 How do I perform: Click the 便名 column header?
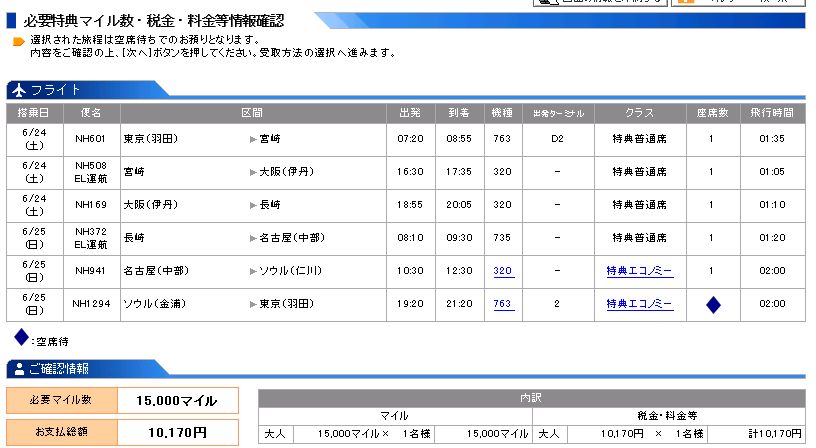(91, 112)
